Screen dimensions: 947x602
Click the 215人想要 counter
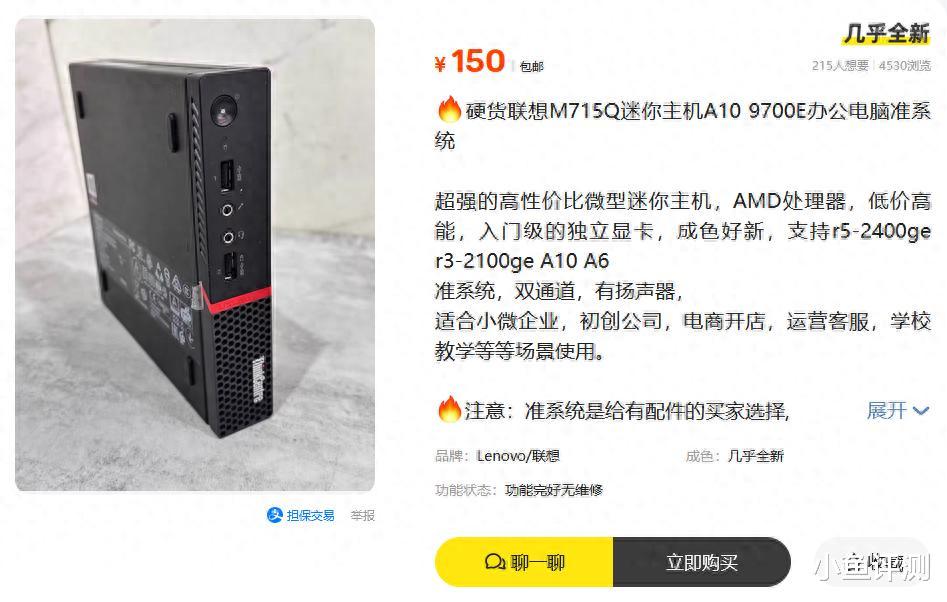tap(840, 65)
